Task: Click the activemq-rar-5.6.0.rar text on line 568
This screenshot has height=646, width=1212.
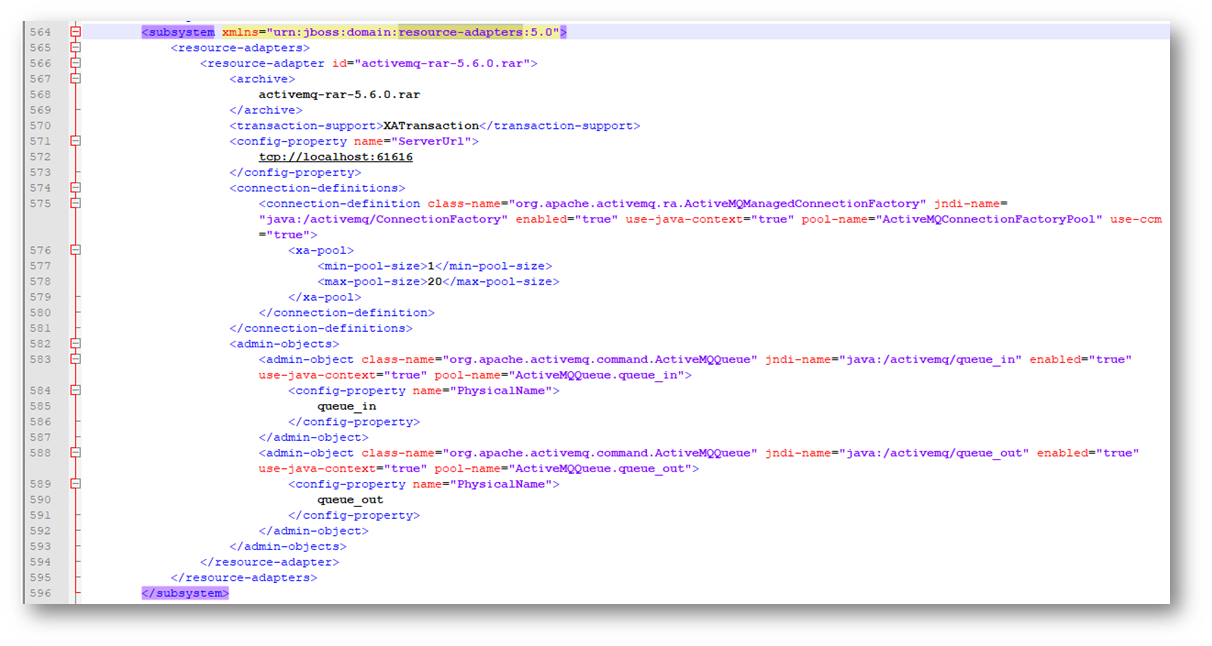Action: [339, 95]
